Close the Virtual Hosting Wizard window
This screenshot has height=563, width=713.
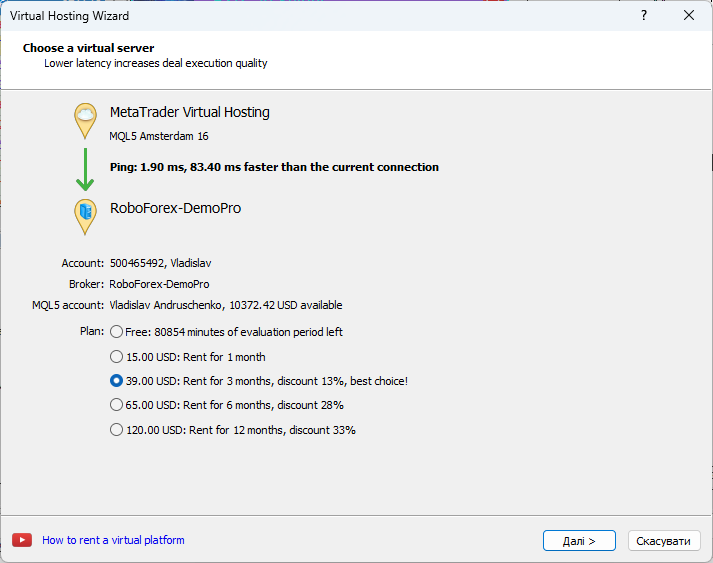point(689,16)
